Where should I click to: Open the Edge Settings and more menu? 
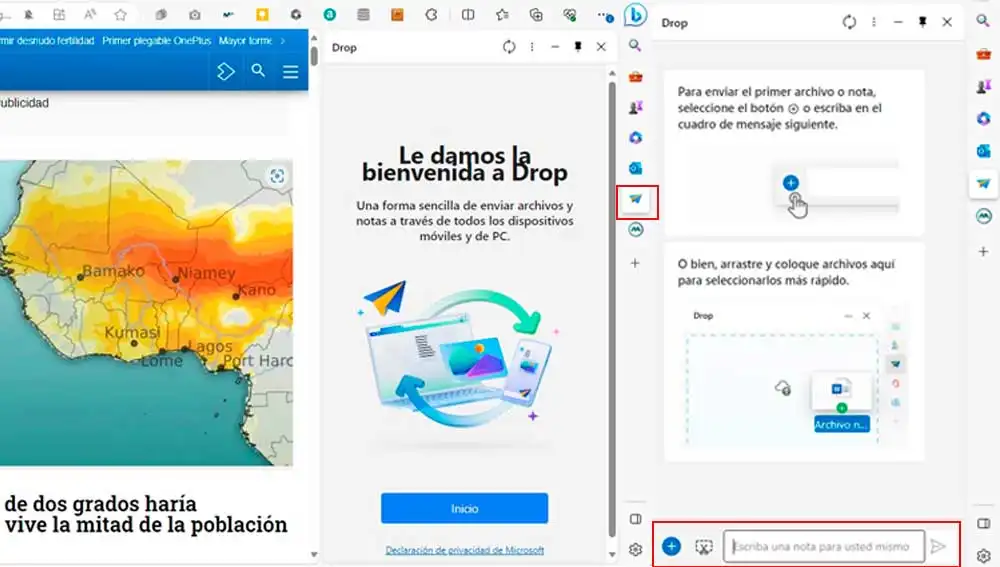click(603, 15)
